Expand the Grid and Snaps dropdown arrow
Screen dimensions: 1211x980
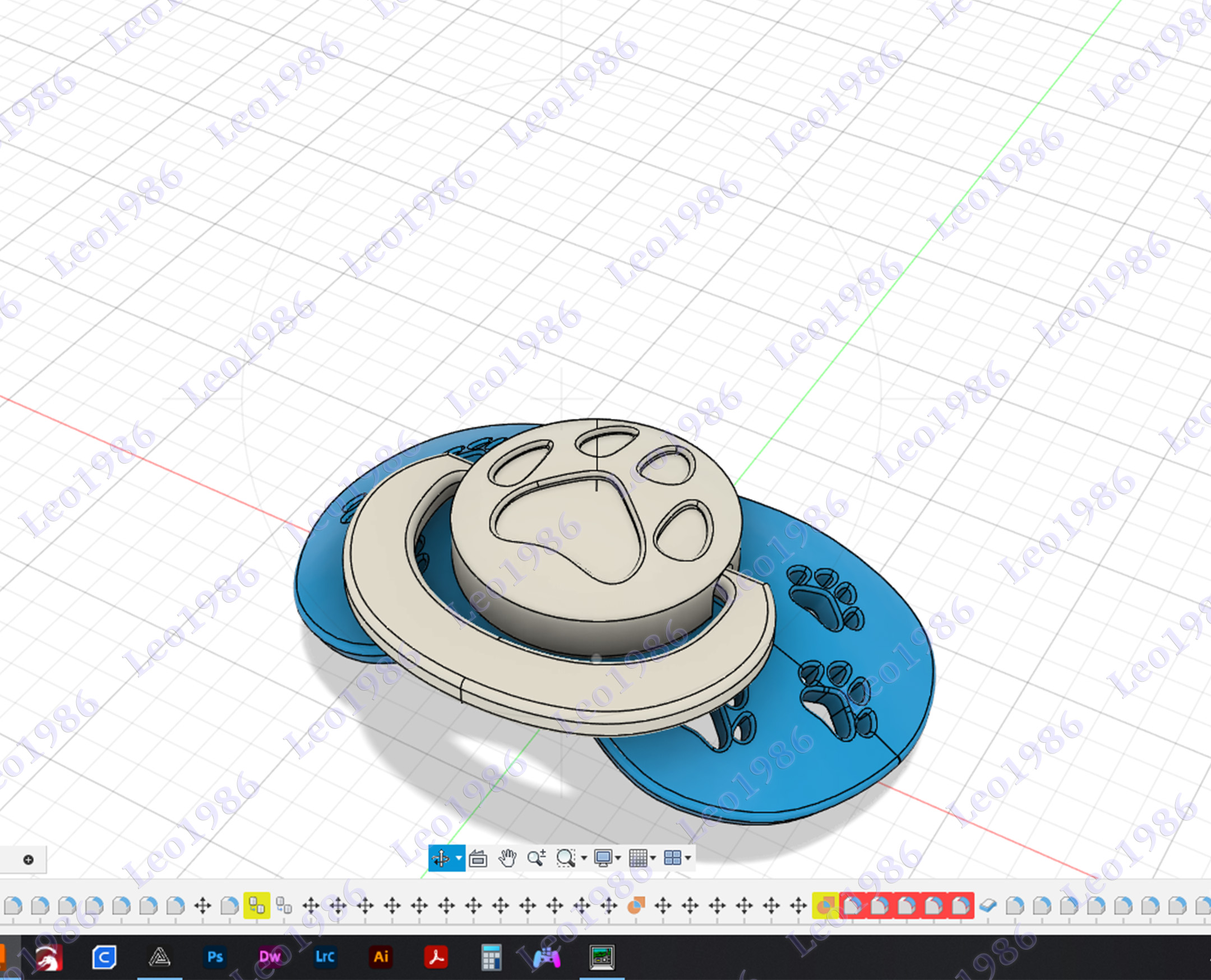click(x=653, y=859)
